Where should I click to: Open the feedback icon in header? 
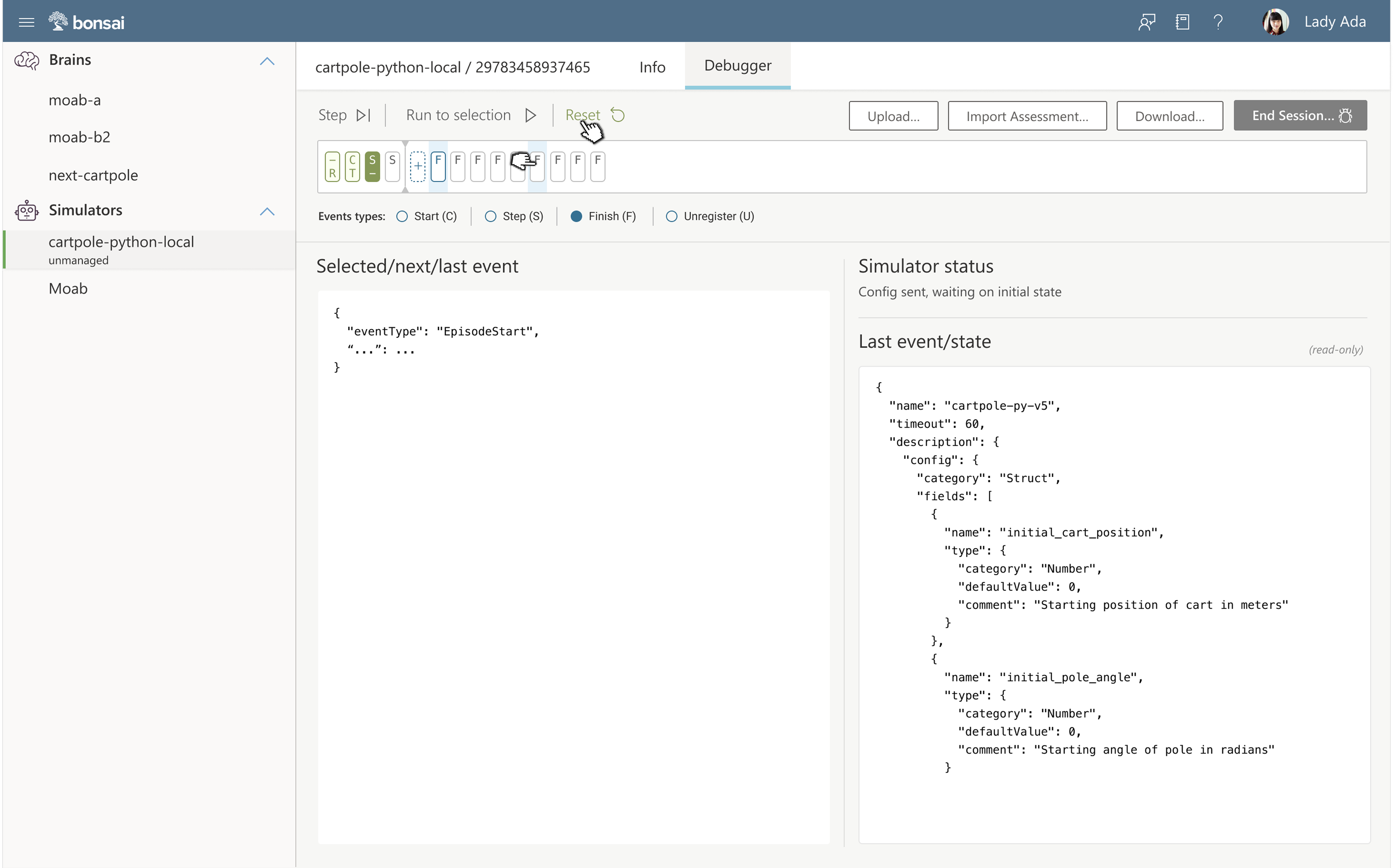1146,22
